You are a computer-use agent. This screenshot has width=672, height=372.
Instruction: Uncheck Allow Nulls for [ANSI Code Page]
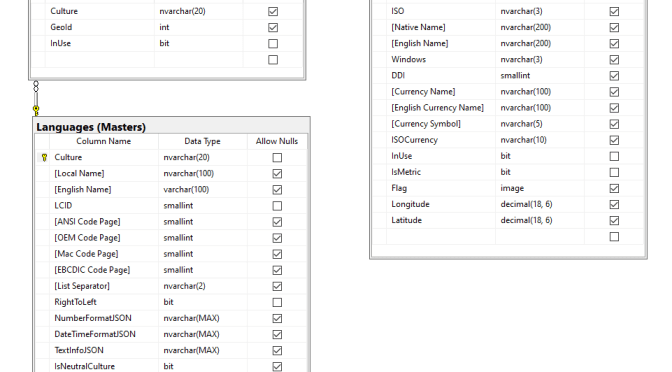pos(277,222)
